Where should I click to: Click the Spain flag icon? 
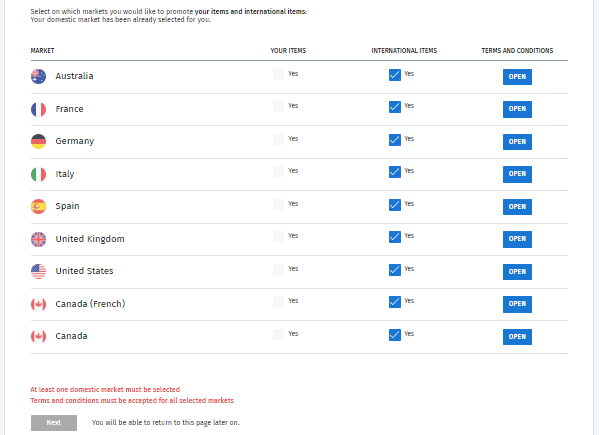pyautogui.click(x=38, y=206)
